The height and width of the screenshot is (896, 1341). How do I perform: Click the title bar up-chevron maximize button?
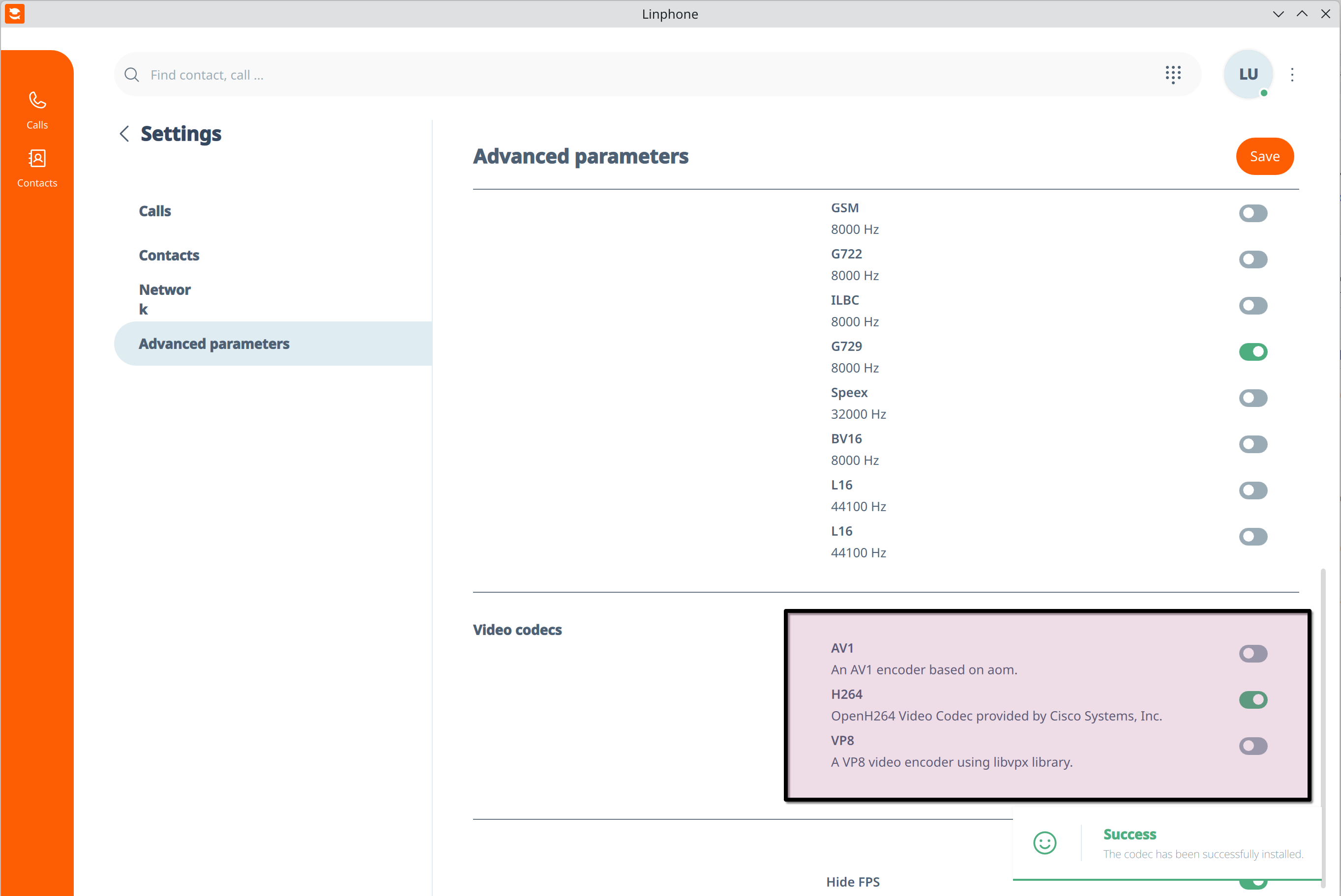coord(1302,14)
